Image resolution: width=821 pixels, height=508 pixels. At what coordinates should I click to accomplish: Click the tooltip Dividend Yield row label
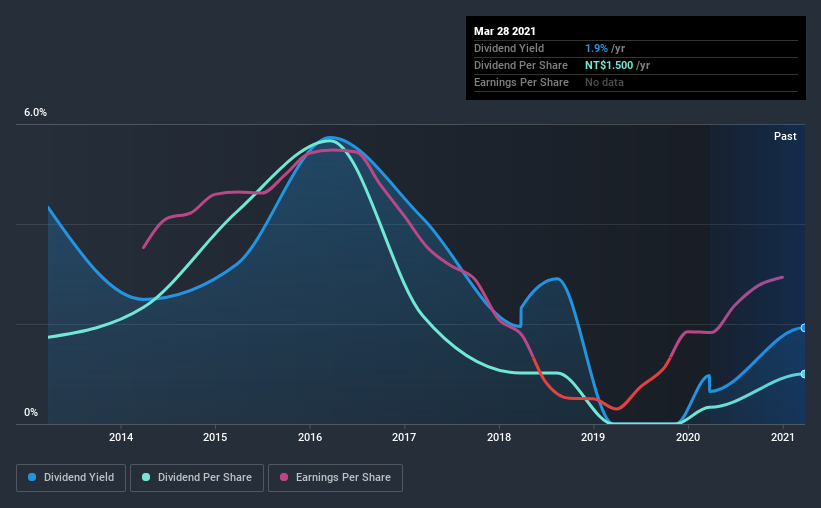[509, 48]
